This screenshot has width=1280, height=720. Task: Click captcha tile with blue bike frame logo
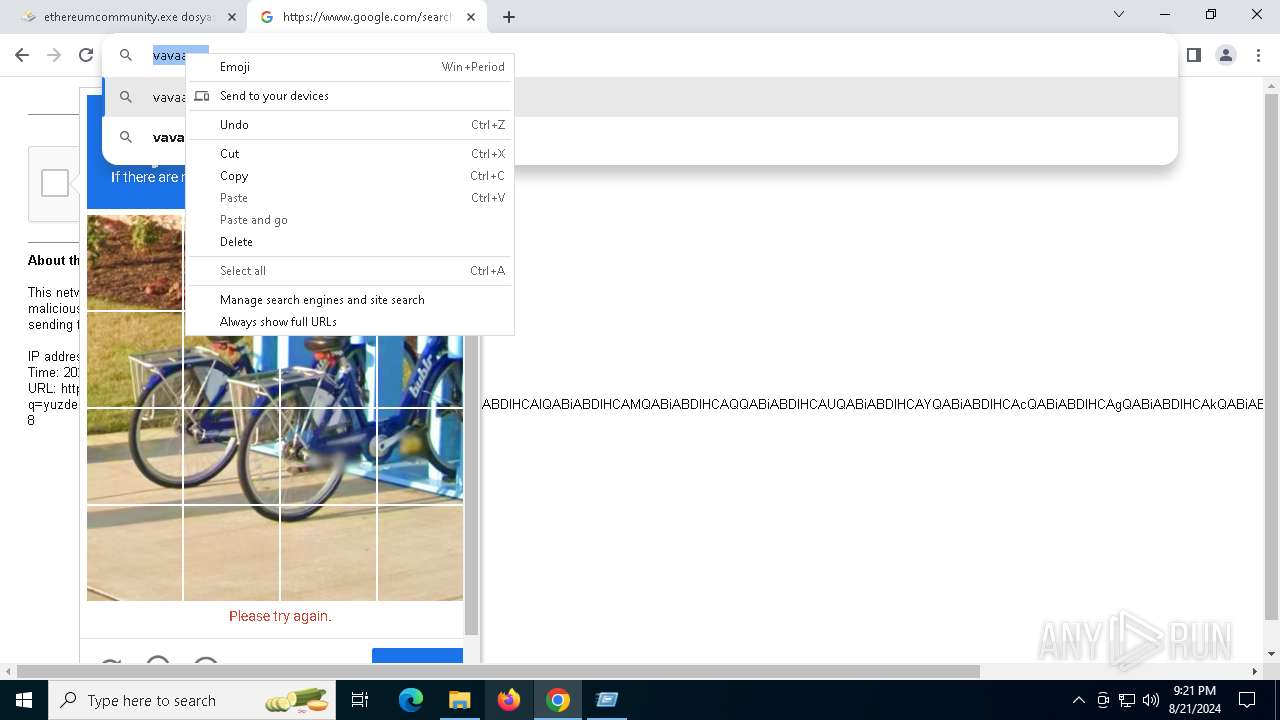pyautogui.click(x=420, y=372)
